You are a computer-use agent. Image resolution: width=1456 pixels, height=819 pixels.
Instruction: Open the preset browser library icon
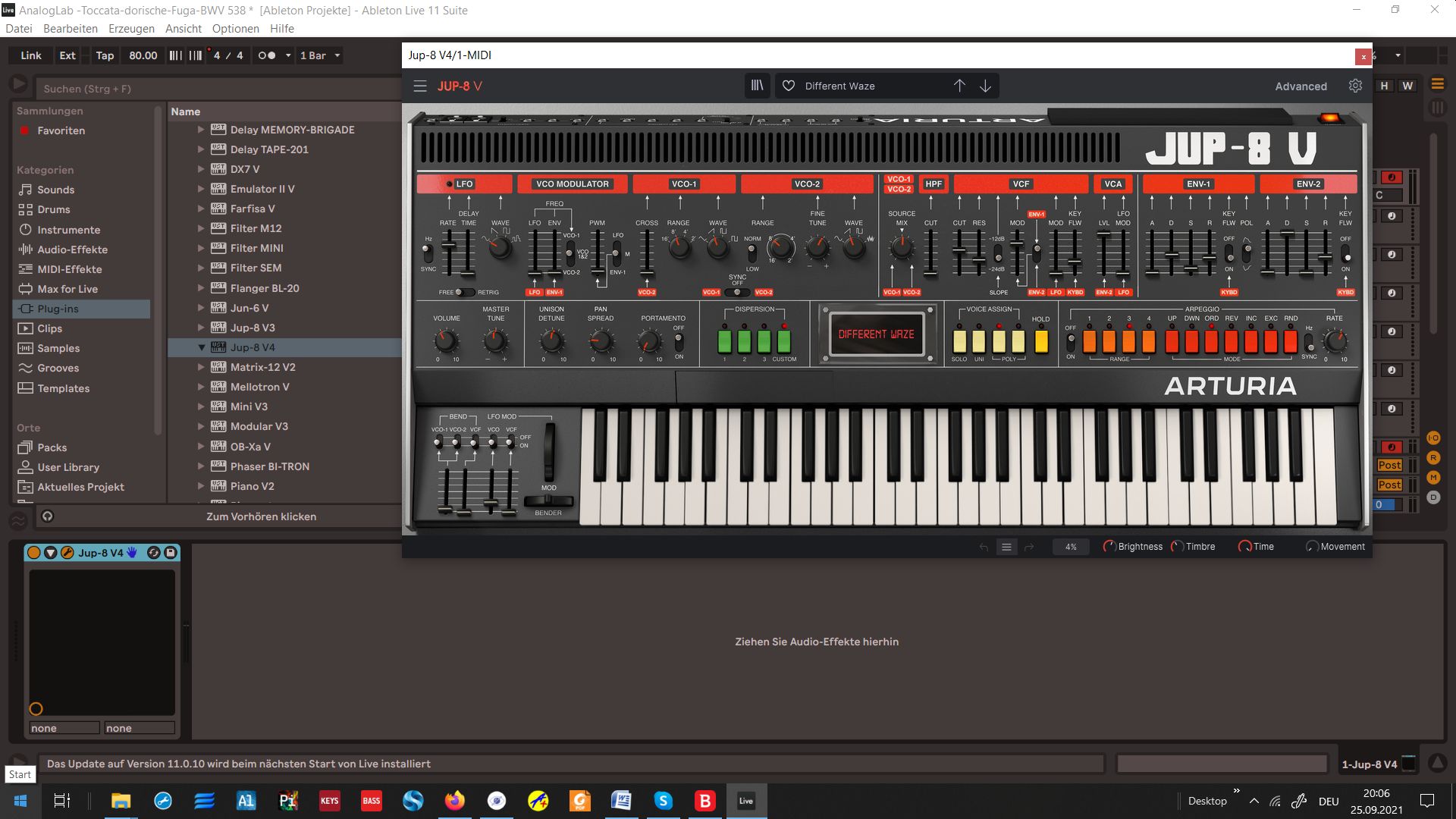[757, 86]
